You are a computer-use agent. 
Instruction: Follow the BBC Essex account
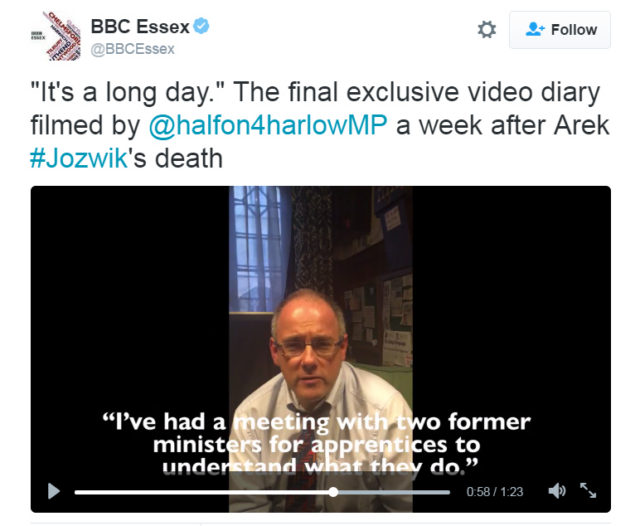tap(560, 30)
